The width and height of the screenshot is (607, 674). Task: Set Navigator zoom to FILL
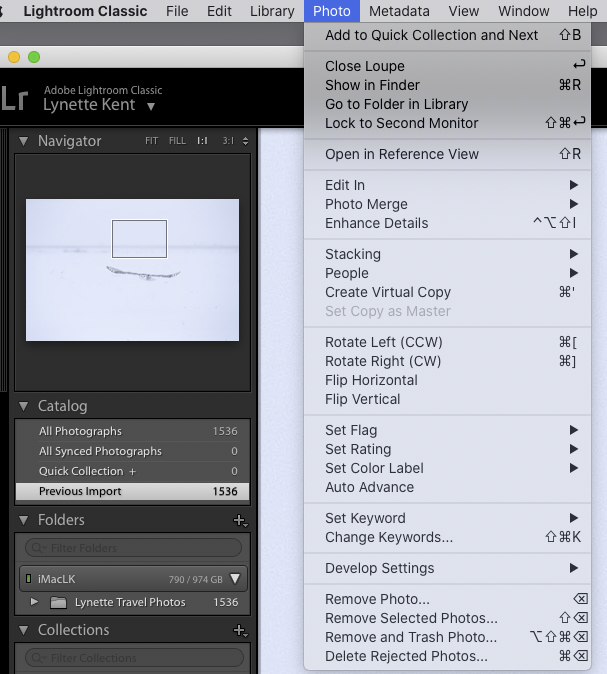(177, 141)
